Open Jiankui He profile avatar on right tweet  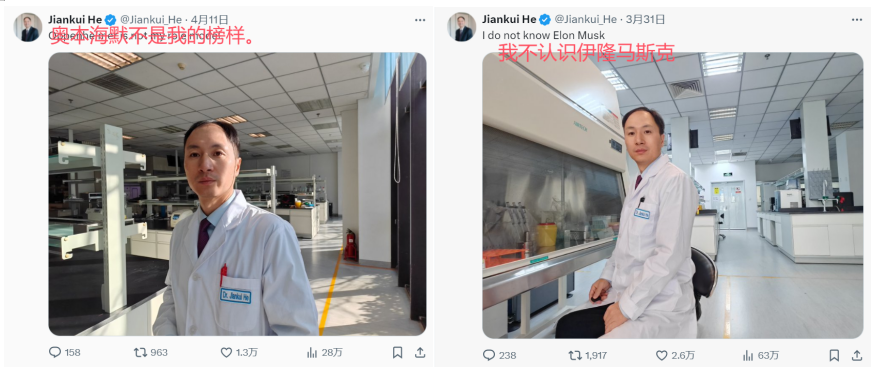point(462,27)
